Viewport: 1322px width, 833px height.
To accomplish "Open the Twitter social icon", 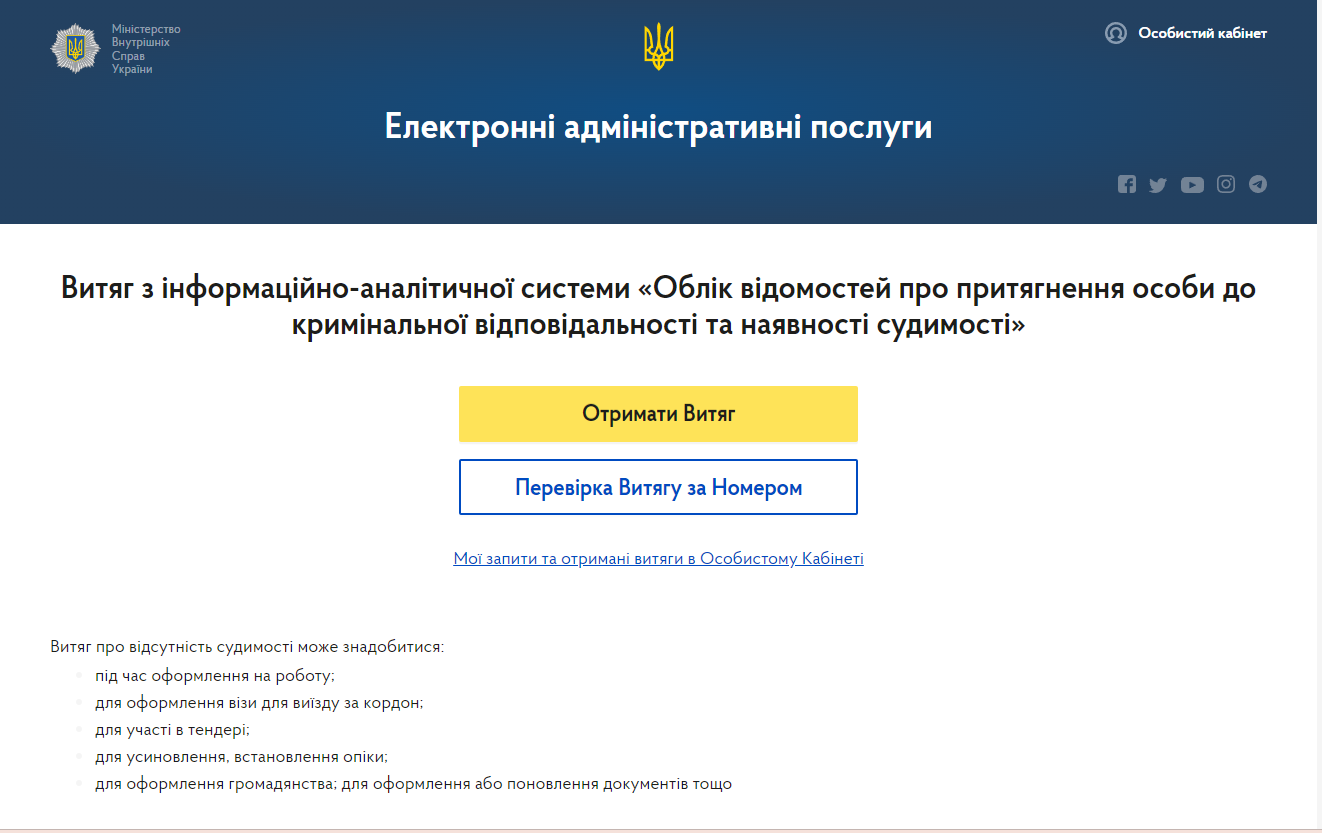I will pyautogui.click(x=1158, y=185).
